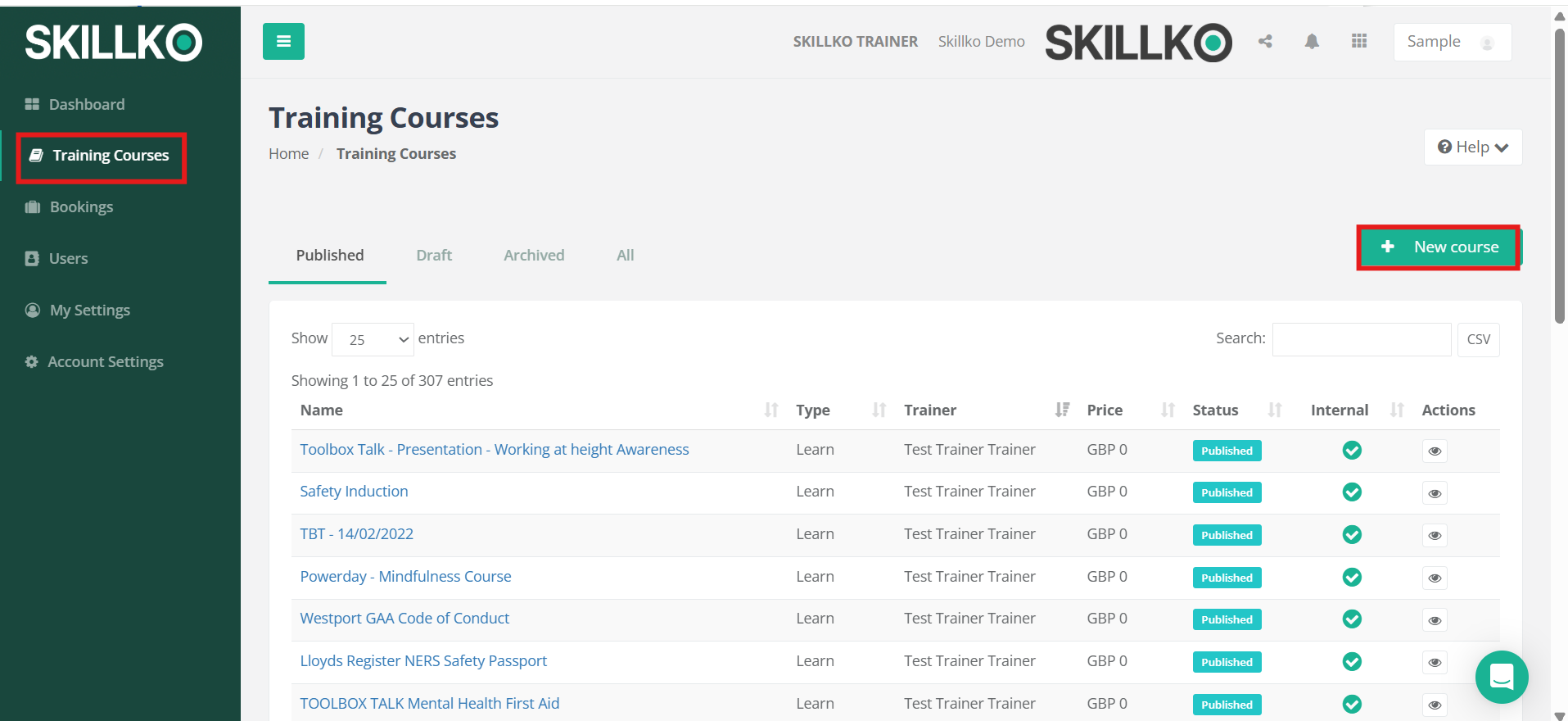Click internal checkmark for Westport GAA row
The height and width of the screenshot is (721, 1568).
point(1352,619)
